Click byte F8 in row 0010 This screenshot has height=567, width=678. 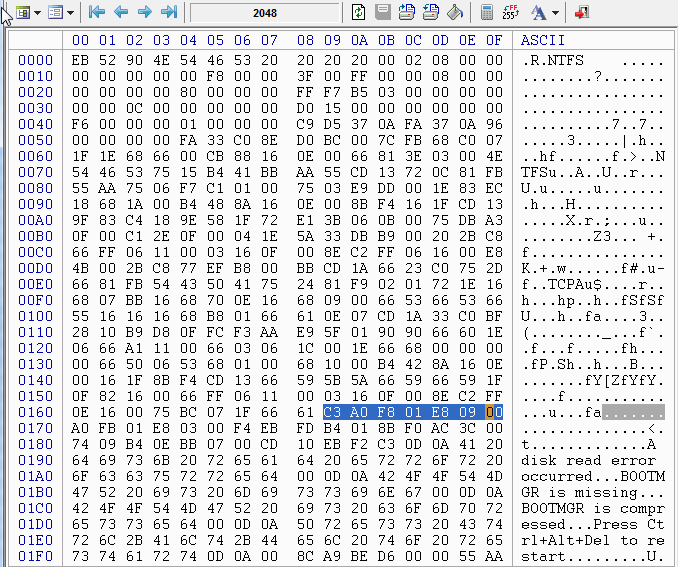pyautogui.click(x=215, y=76)
